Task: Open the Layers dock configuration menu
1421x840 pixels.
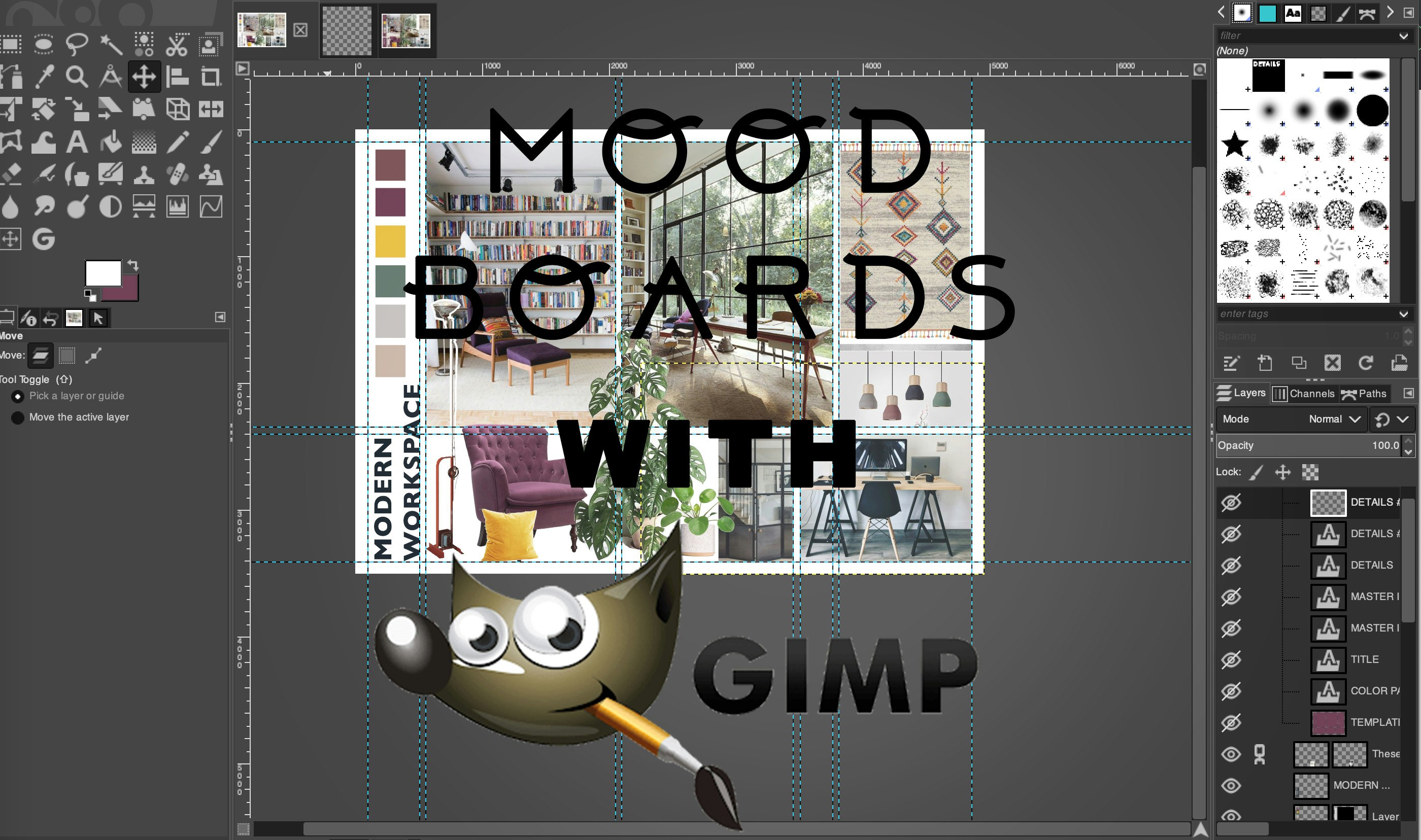Action: pyautogui.click(x=1408, y=393)
